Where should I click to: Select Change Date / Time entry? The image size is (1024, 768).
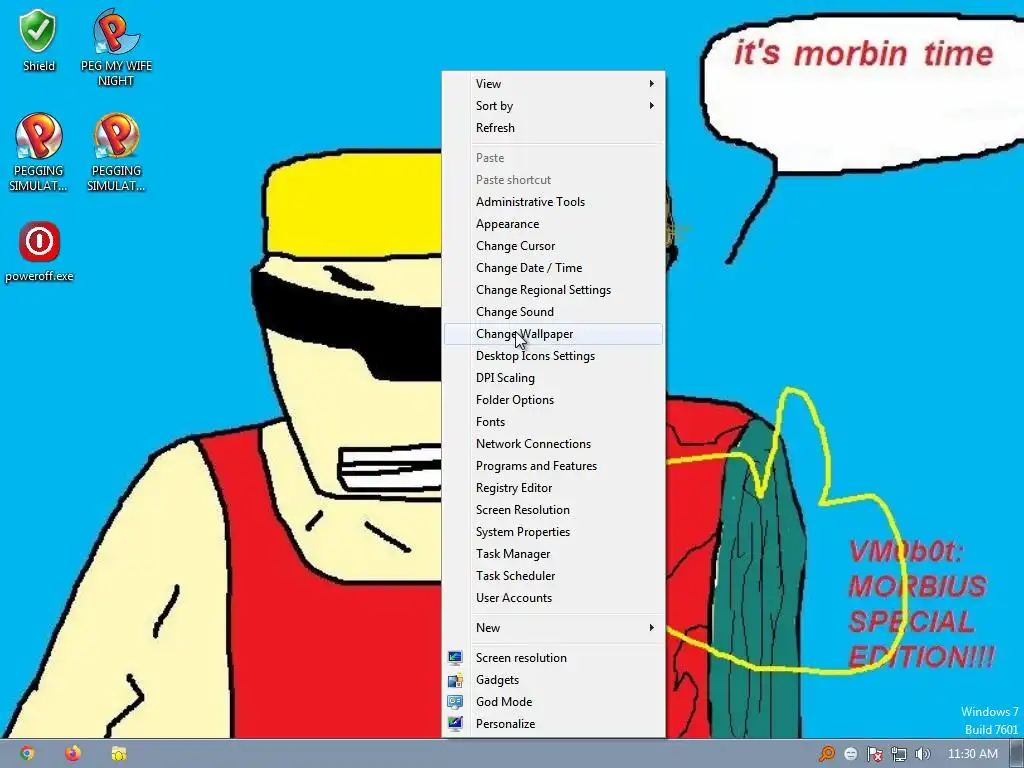coord(554,268)
